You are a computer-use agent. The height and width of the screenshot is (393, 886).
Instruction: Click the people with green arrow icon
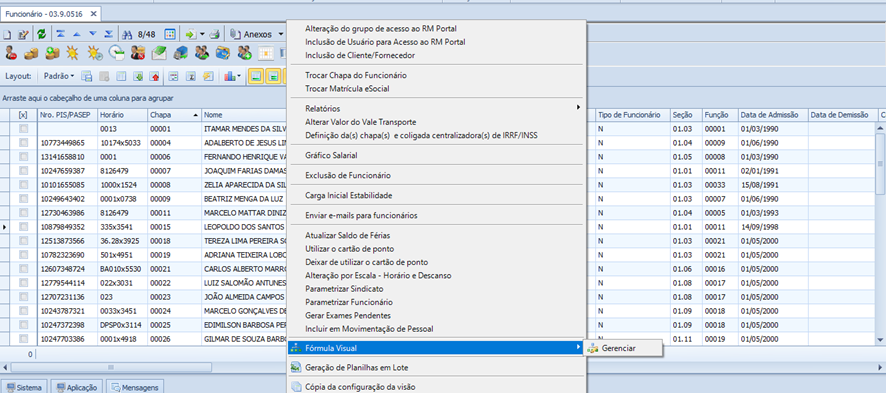pyautogui.click(x=202, y=53)
